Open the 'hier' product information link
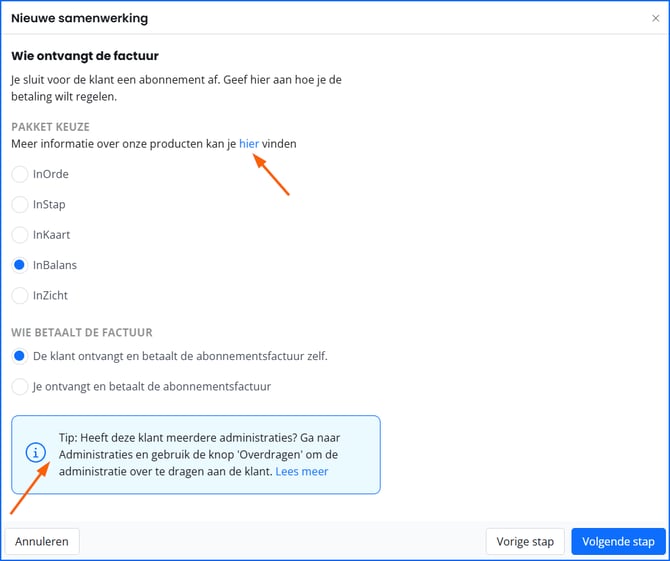The height and width of the screenshot is (561, 670). pyautogui.click(x=249, y=144)
